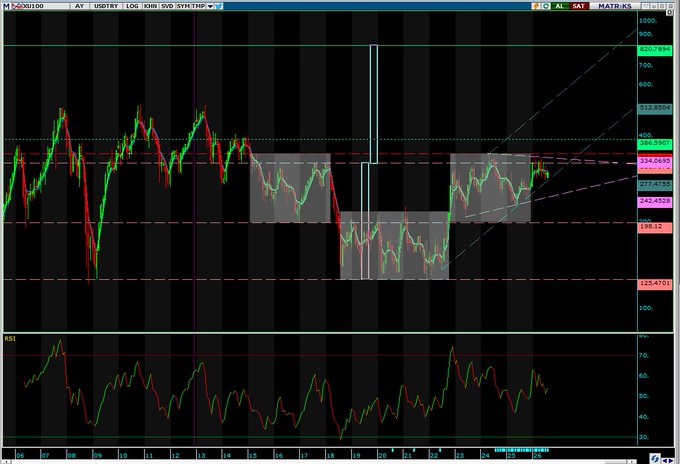
Task: Click the green AL buy button
Action: (559, 6)
